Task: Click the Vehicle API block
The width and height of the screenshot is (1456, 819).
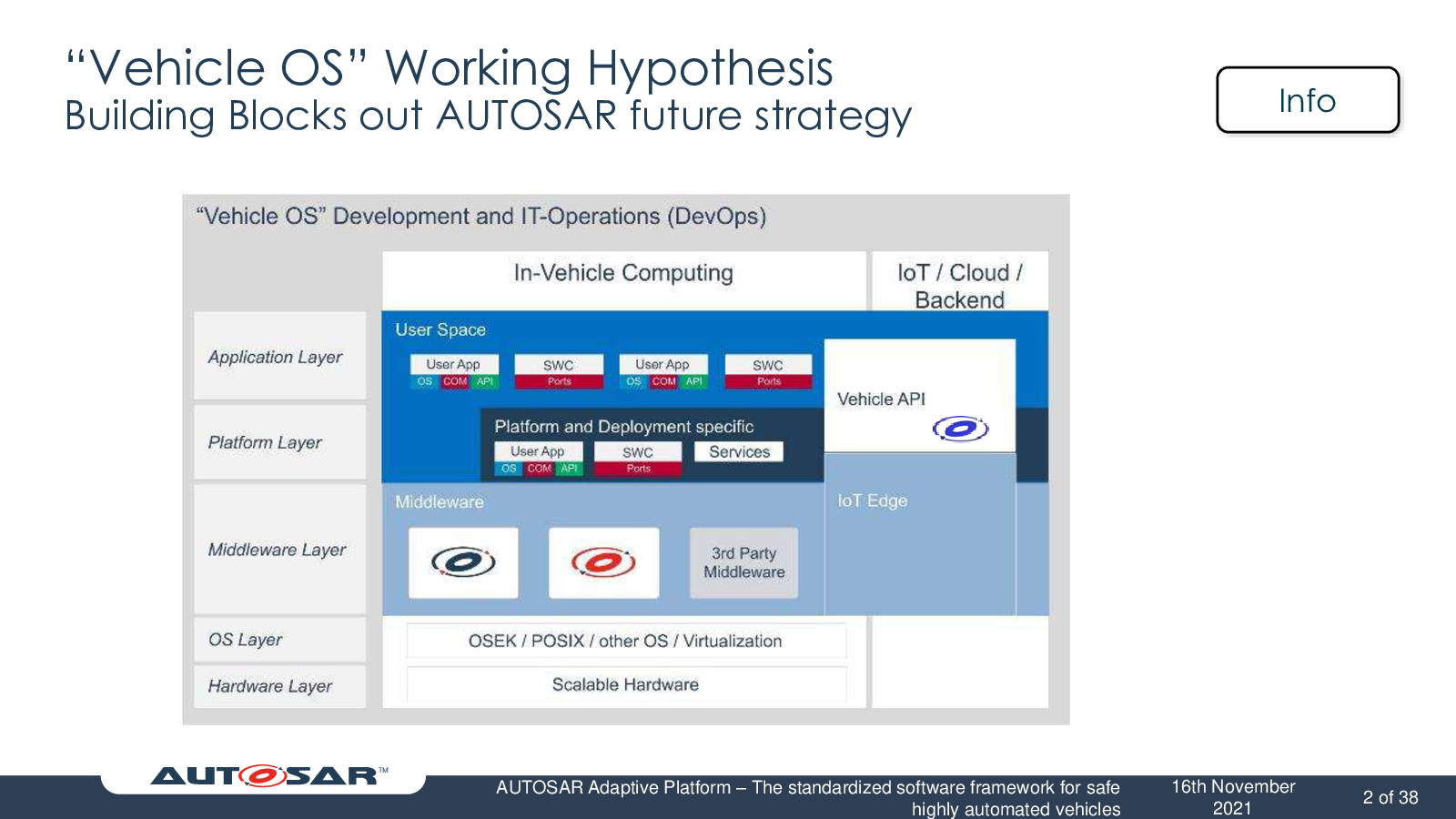Action: pyautogui.click(x=919, y=396)
